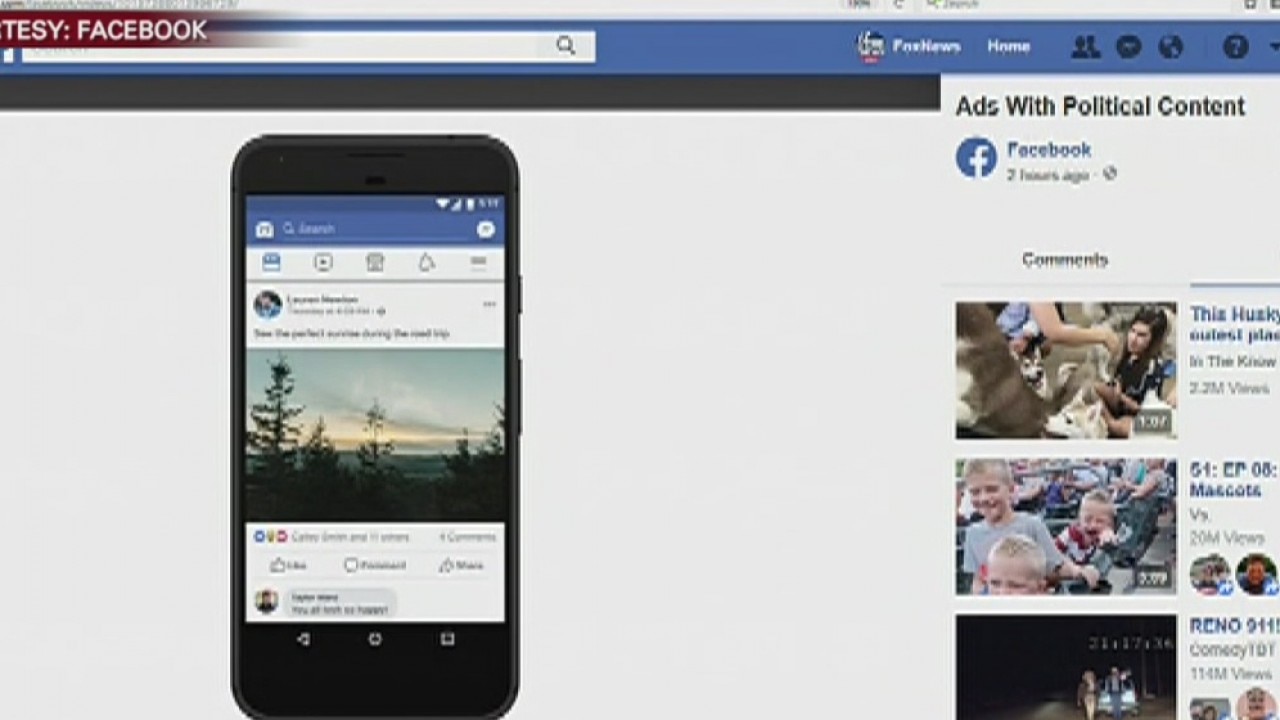
Task: Select the Watch video tab icon
Action: pyautogui.click(x=322, y=262)
